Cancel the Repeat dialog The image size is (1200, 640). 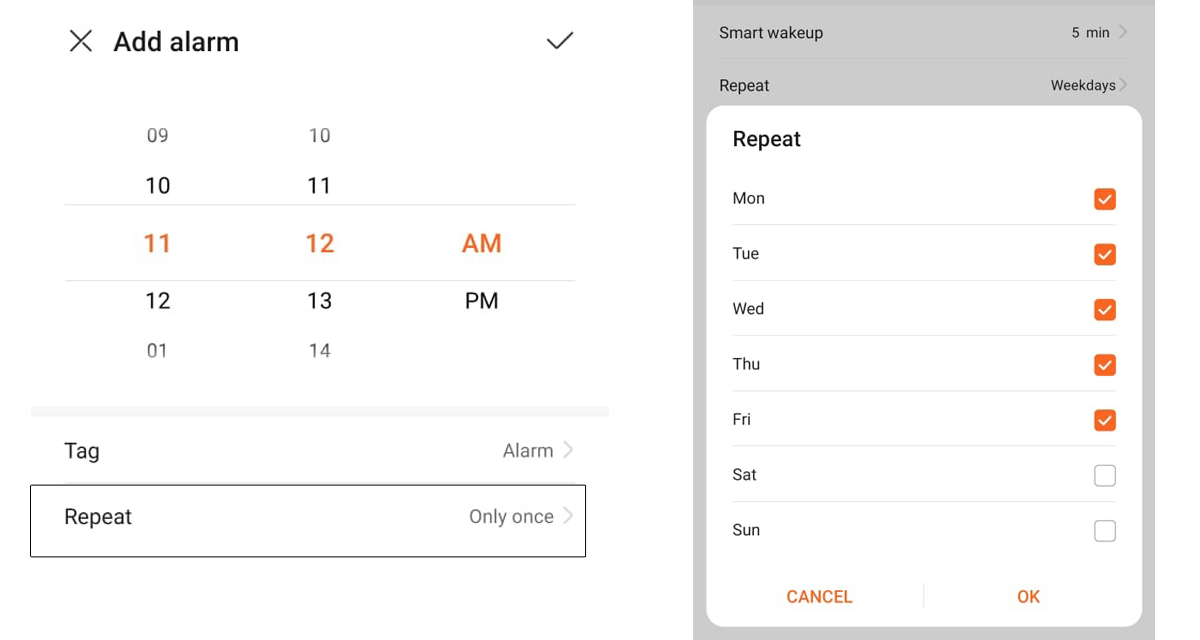click(x=819, y=596)
